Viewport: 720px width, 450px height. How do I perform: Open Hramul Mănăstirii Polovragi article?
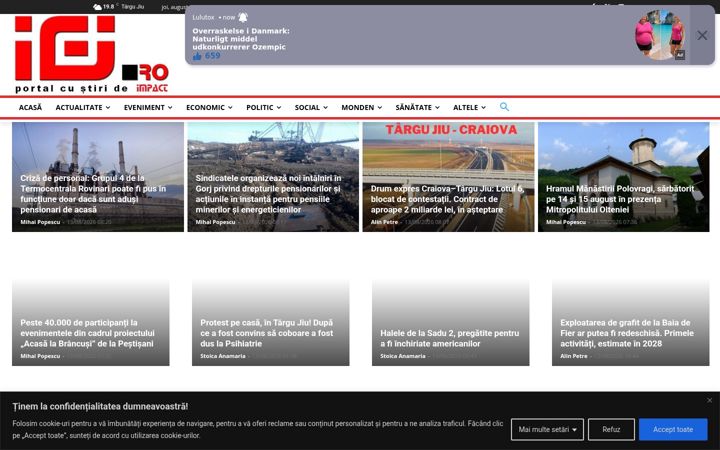[x=620, y=199]
